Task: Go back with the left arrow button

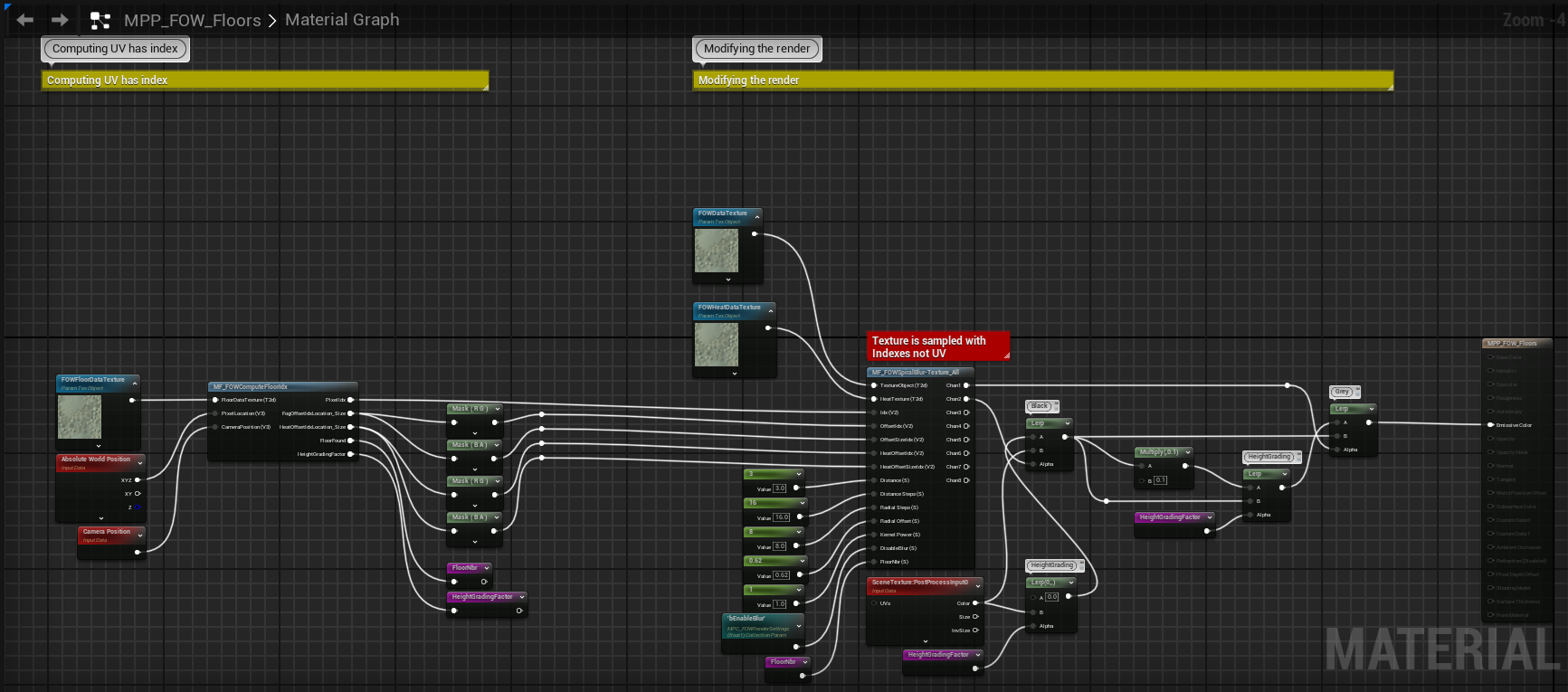Action: click(24, 20)
